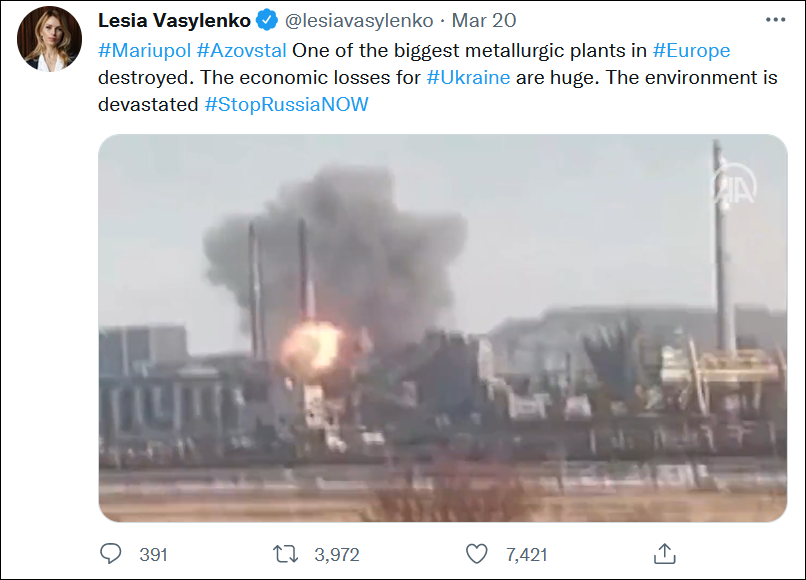This screenshot has width=806, height=580.
Task: Click the heart icon to like the tweet
Action: point(477,553)
